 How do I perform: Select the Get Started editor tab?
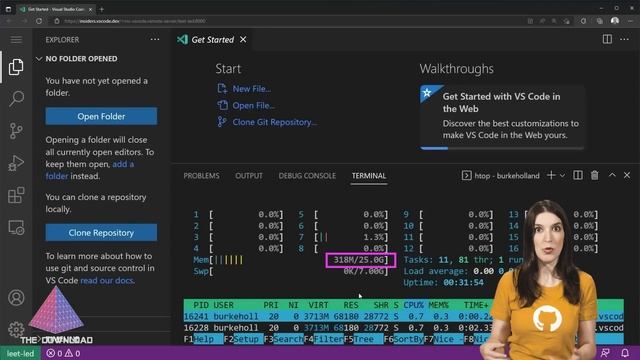(212, 40)
